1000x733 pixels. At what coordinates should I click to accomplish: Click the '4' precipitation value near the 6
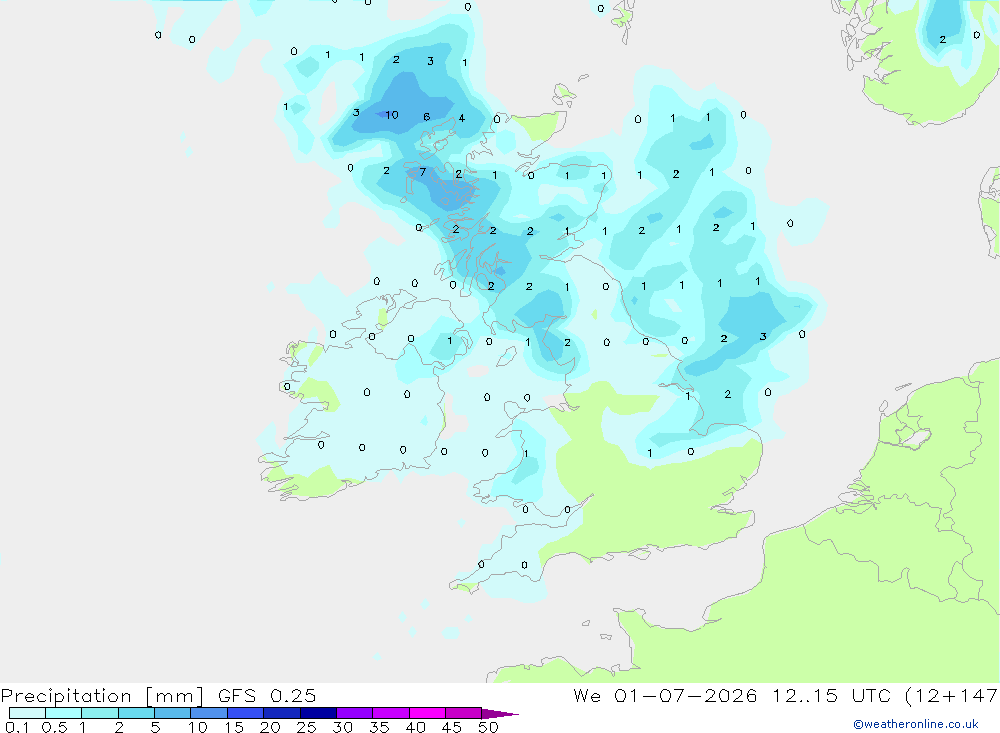[462, 118]
